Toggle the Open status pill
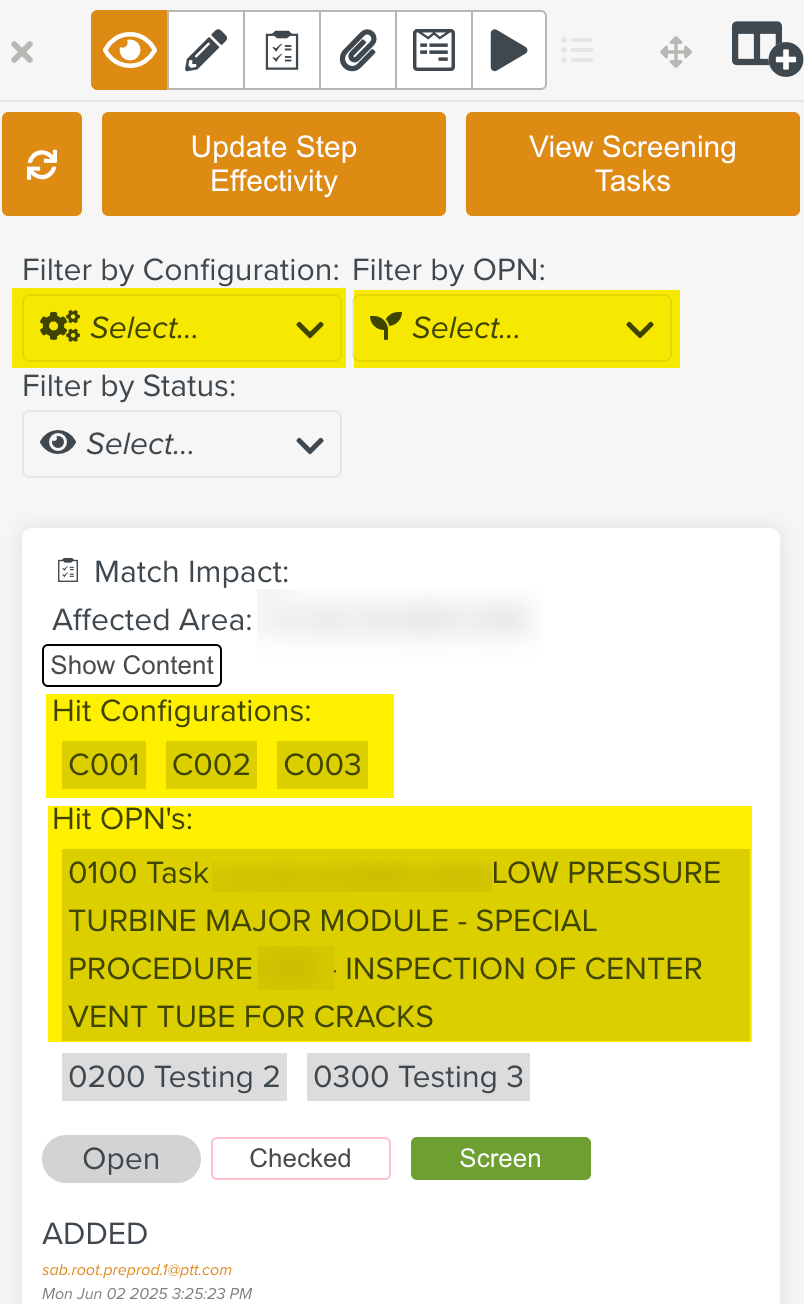 tap(121, 1159)
